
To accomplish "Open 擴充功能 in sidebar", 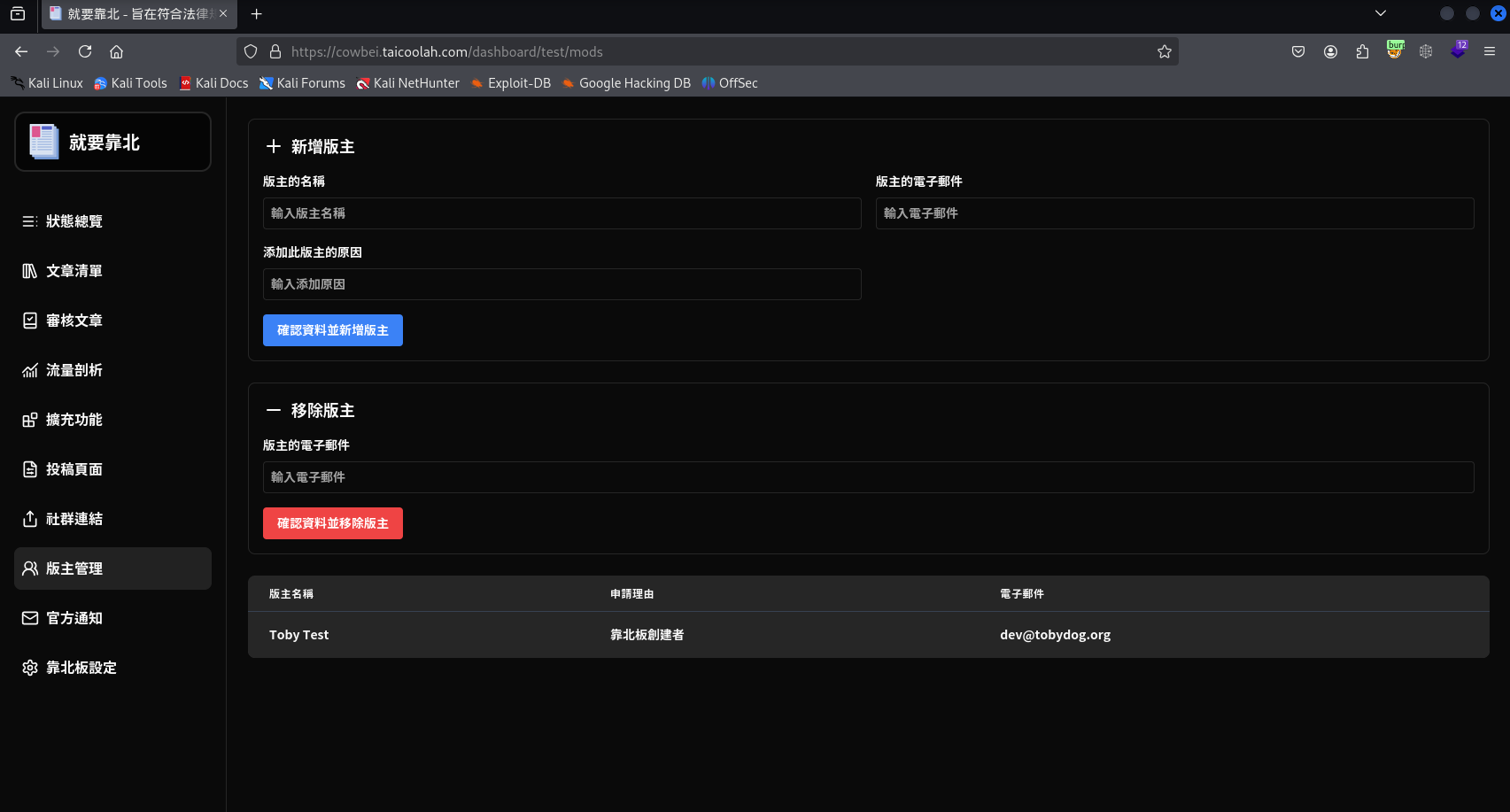I will [112, 420].
